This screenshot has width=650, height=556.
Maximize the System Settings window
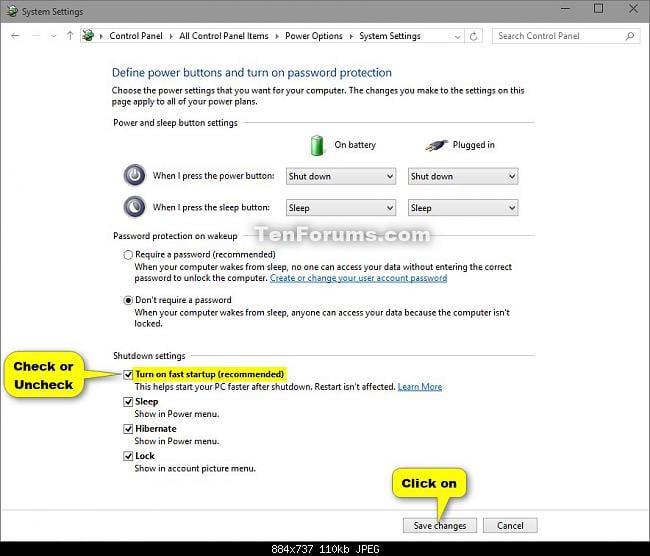(x=599, y=9)
